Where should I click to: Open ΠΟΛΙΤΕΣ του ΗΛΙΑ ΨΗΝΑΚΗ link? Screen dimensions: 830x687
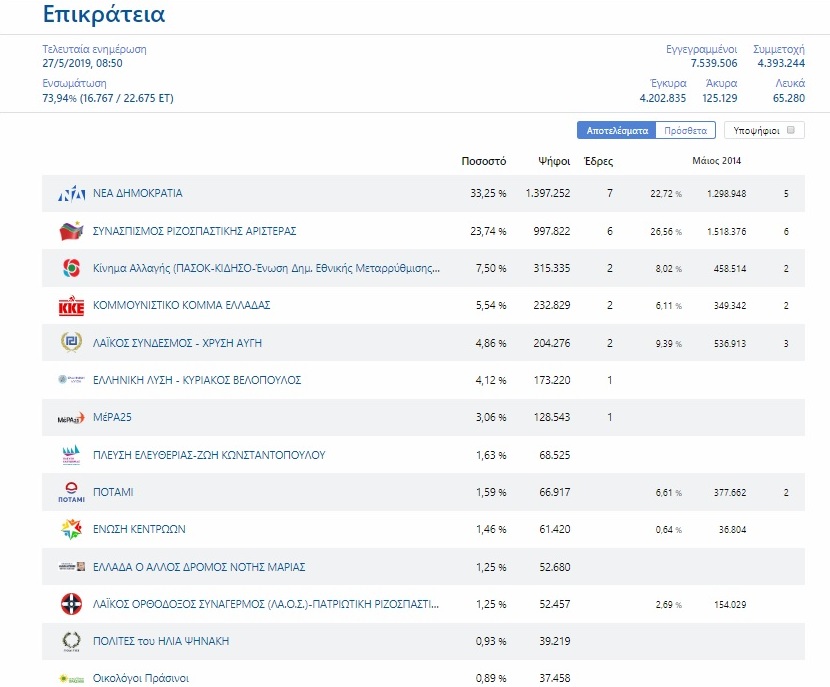click(161, 641)
